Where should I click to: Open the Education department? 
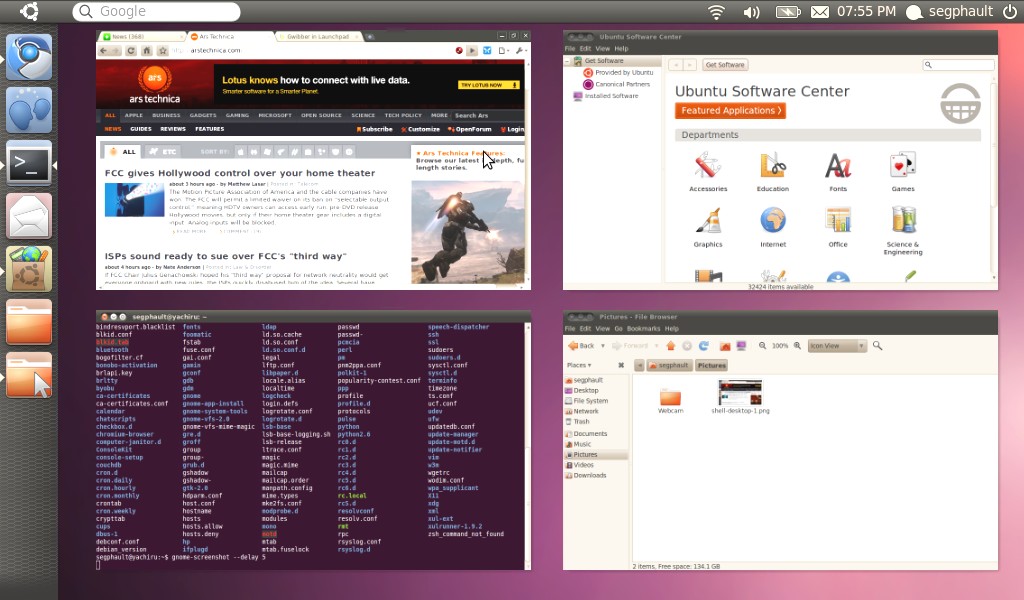pyautogui.click(x=773, y=172)
